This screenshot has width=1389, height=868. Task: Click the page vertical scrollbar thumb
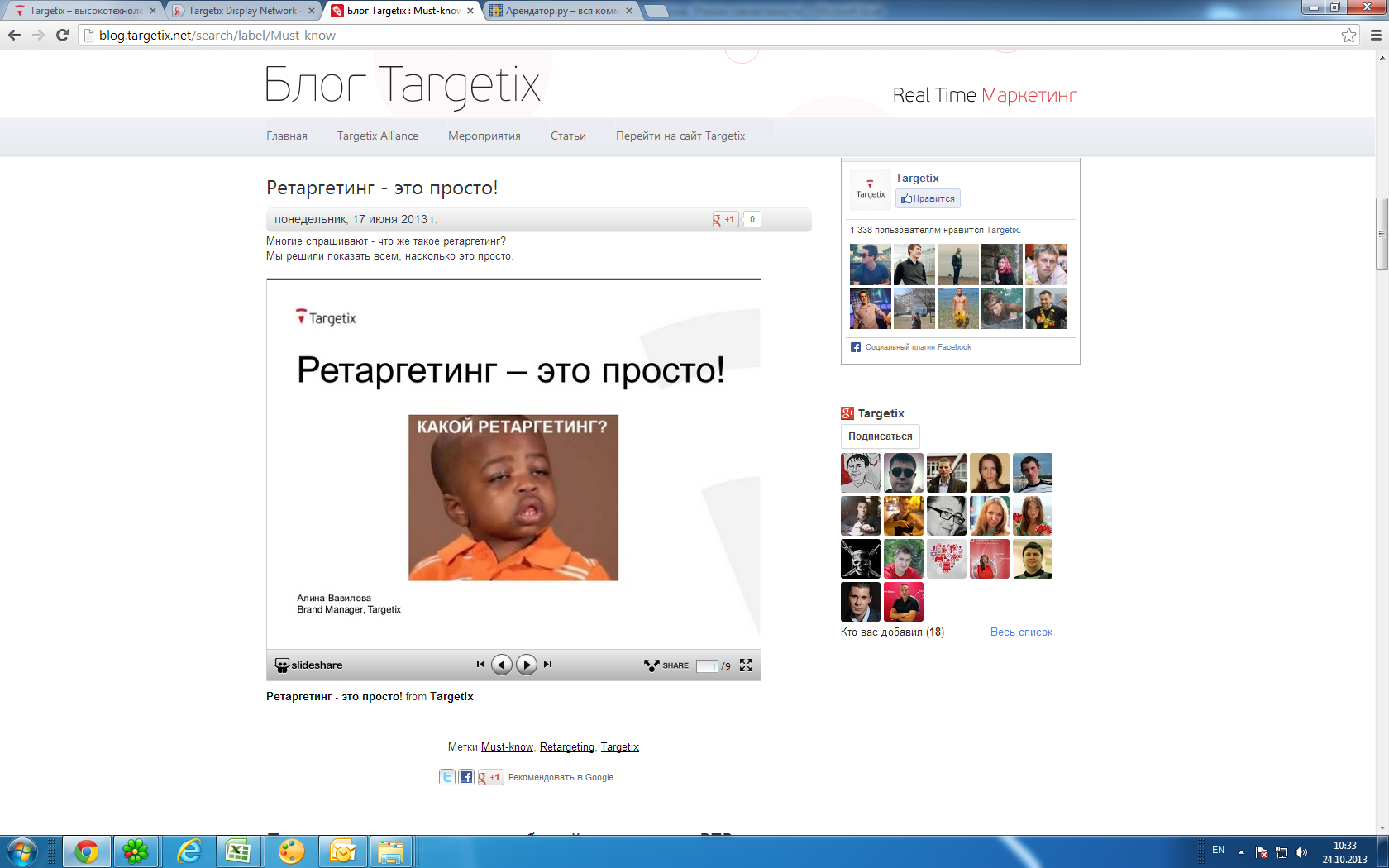pos(1382,234)
